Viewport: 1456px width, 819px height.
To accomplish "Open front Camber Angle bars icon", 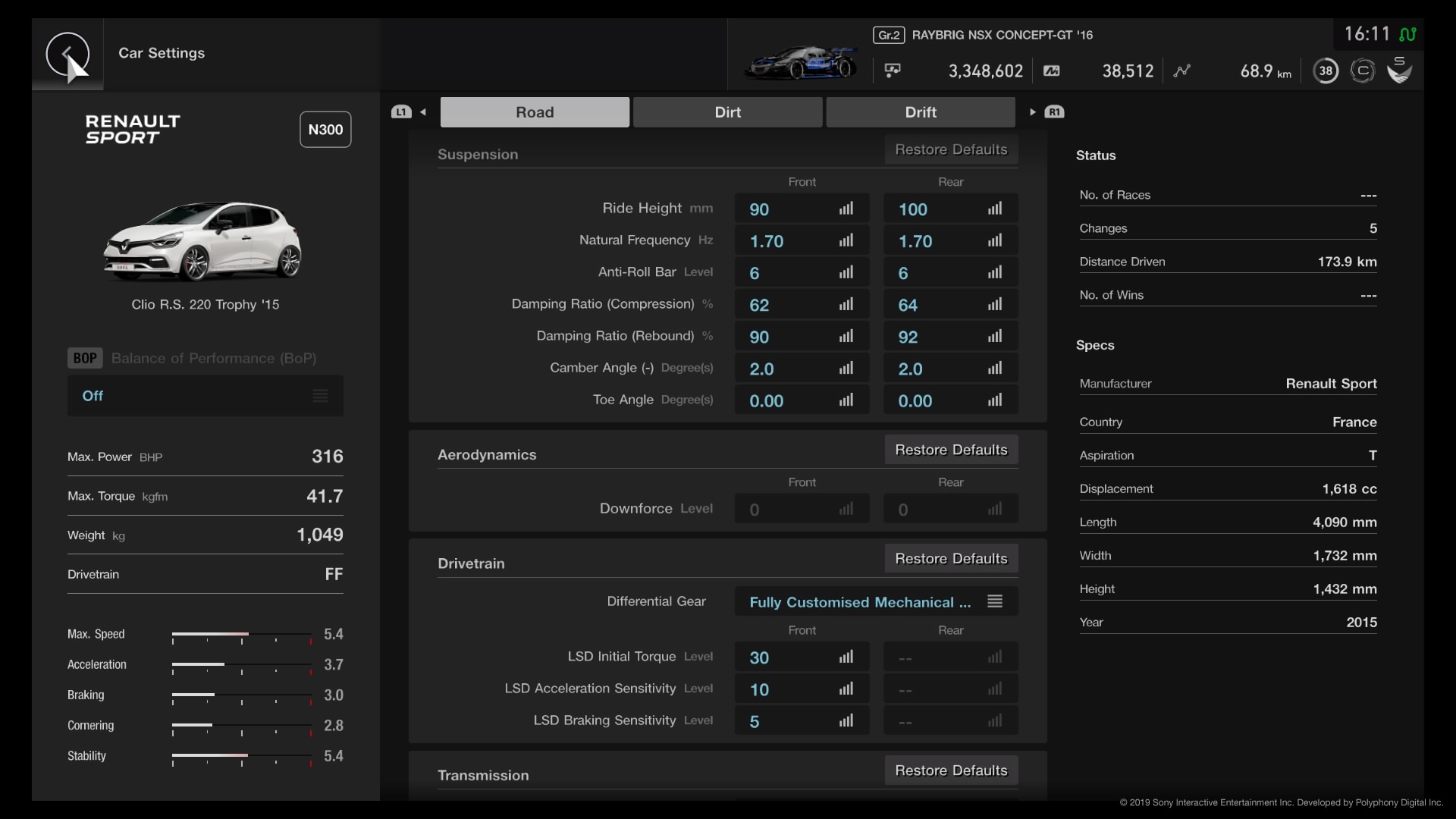I will pos(846,368).
